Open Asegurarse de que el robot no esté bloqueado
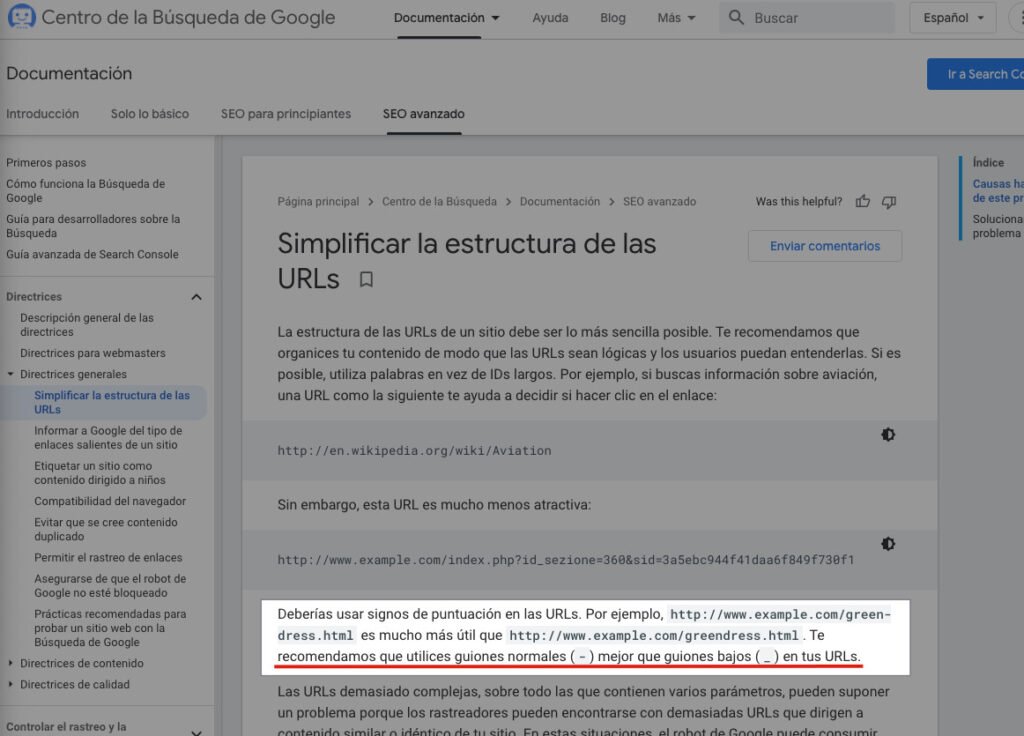The height and width of the screenshot is (736, 1024). pos(110,586)
